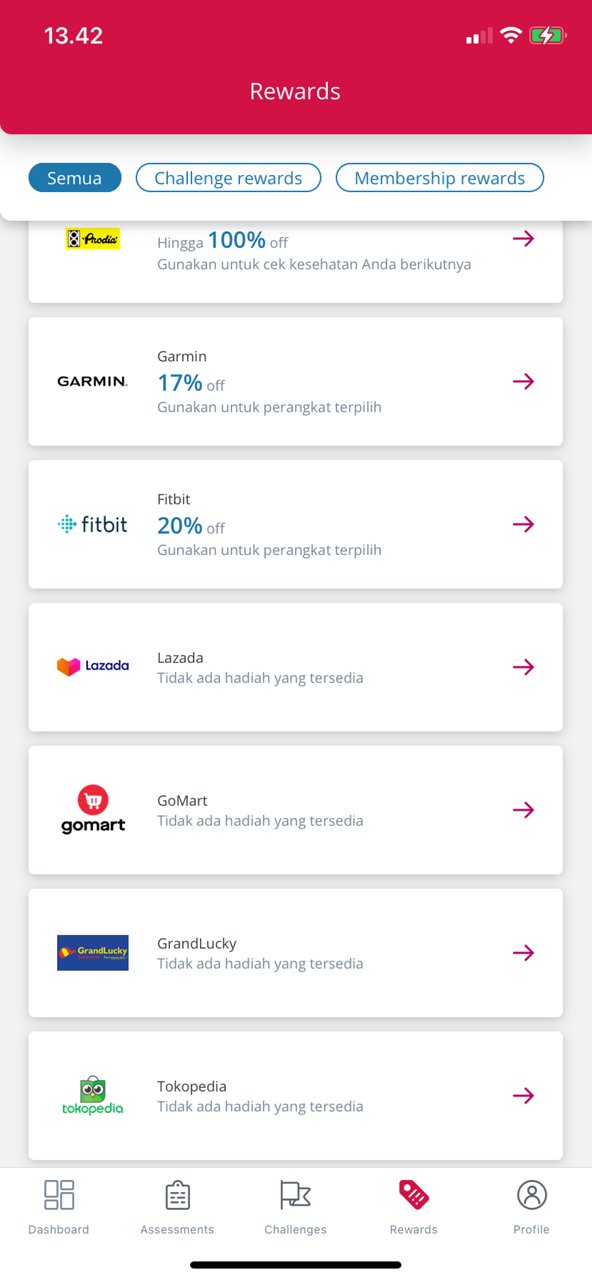
Task: Tap the Garmin logo
Action: (92, 381)
